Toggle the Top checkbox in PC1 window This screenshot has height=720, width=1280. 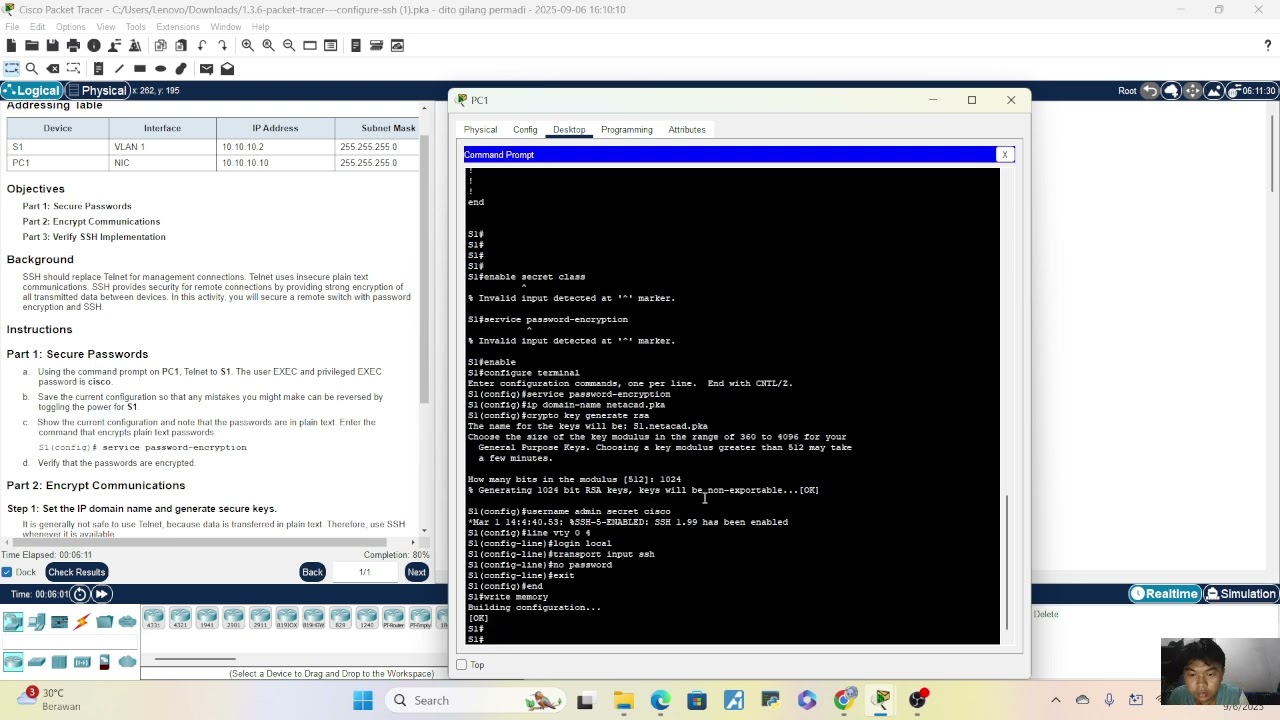pos(461,665)
